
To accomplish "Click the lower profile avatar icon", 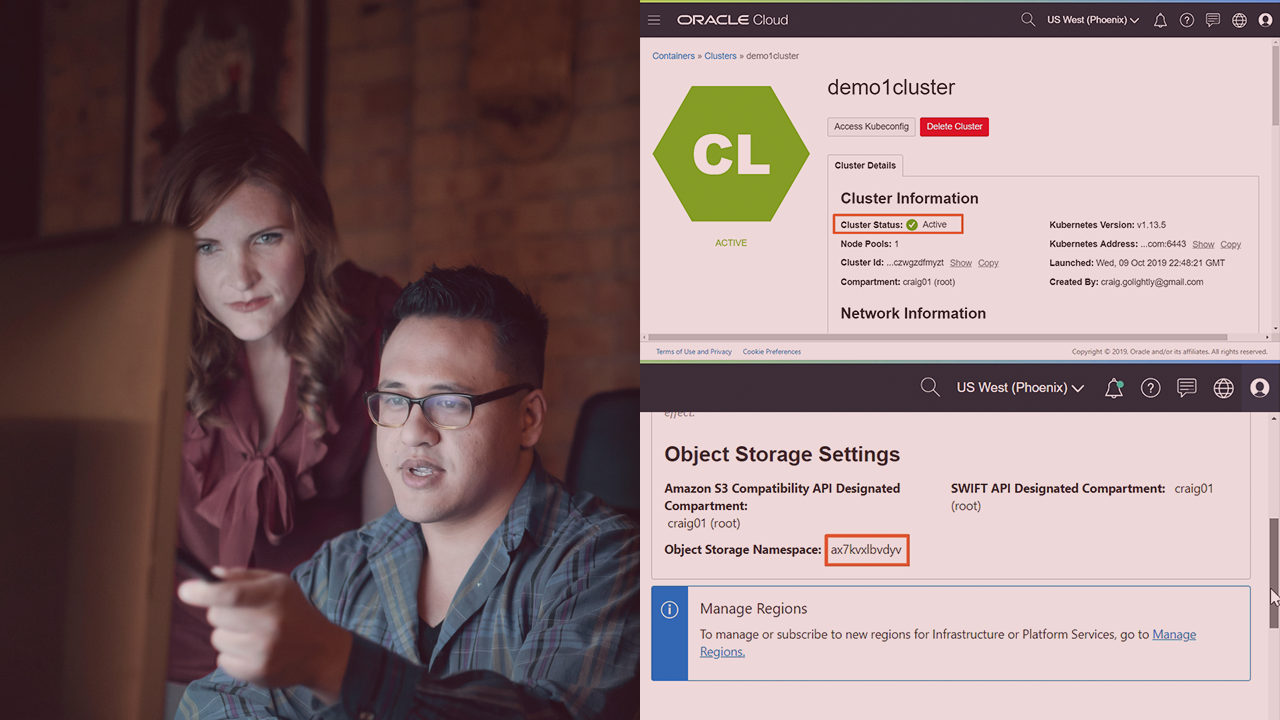I will pyautogui.click(x=1260, y=388).
